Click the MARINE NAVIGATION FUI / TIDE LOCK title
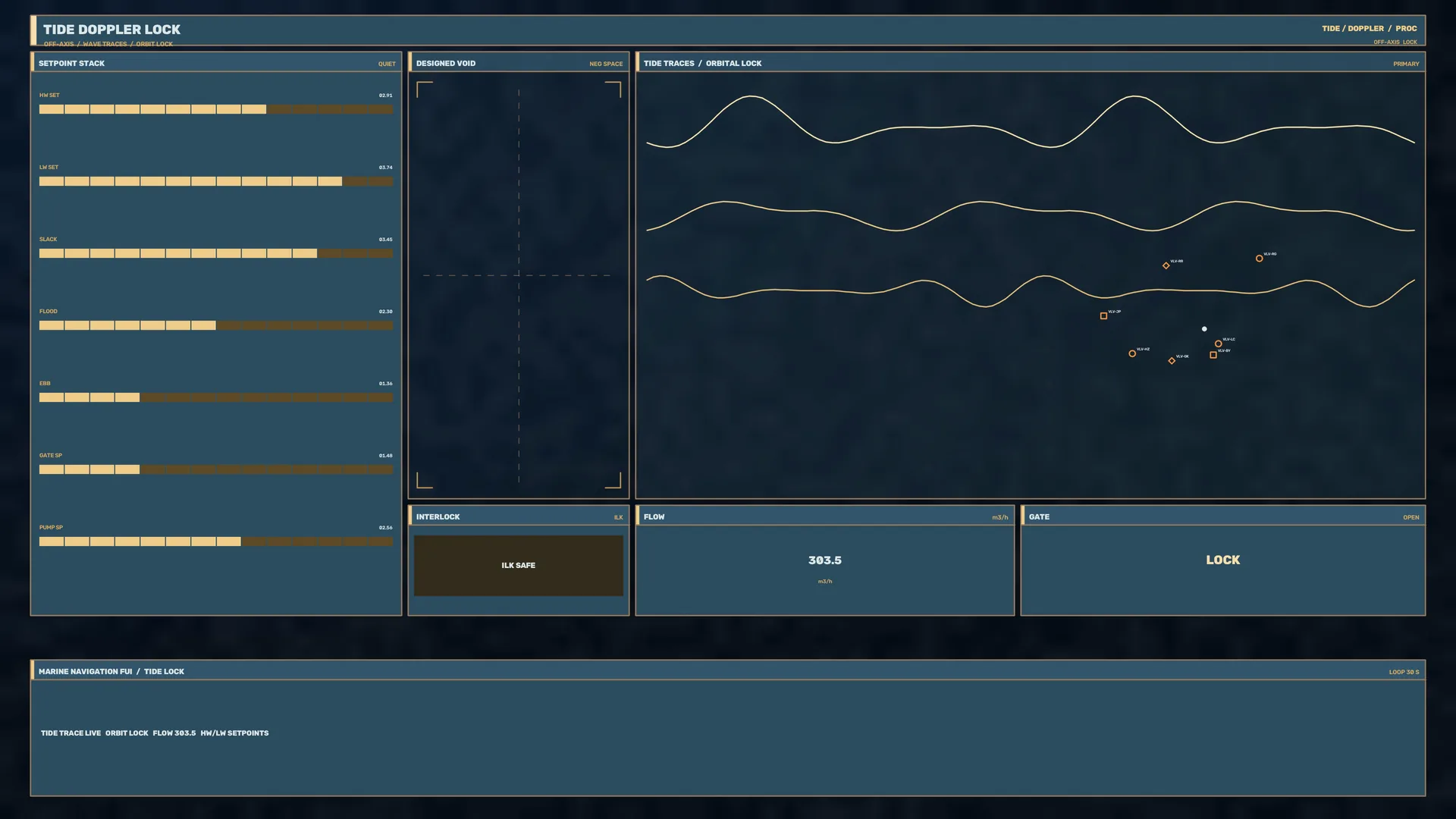Screen dimensions: 1456x819 coord(111,671)
